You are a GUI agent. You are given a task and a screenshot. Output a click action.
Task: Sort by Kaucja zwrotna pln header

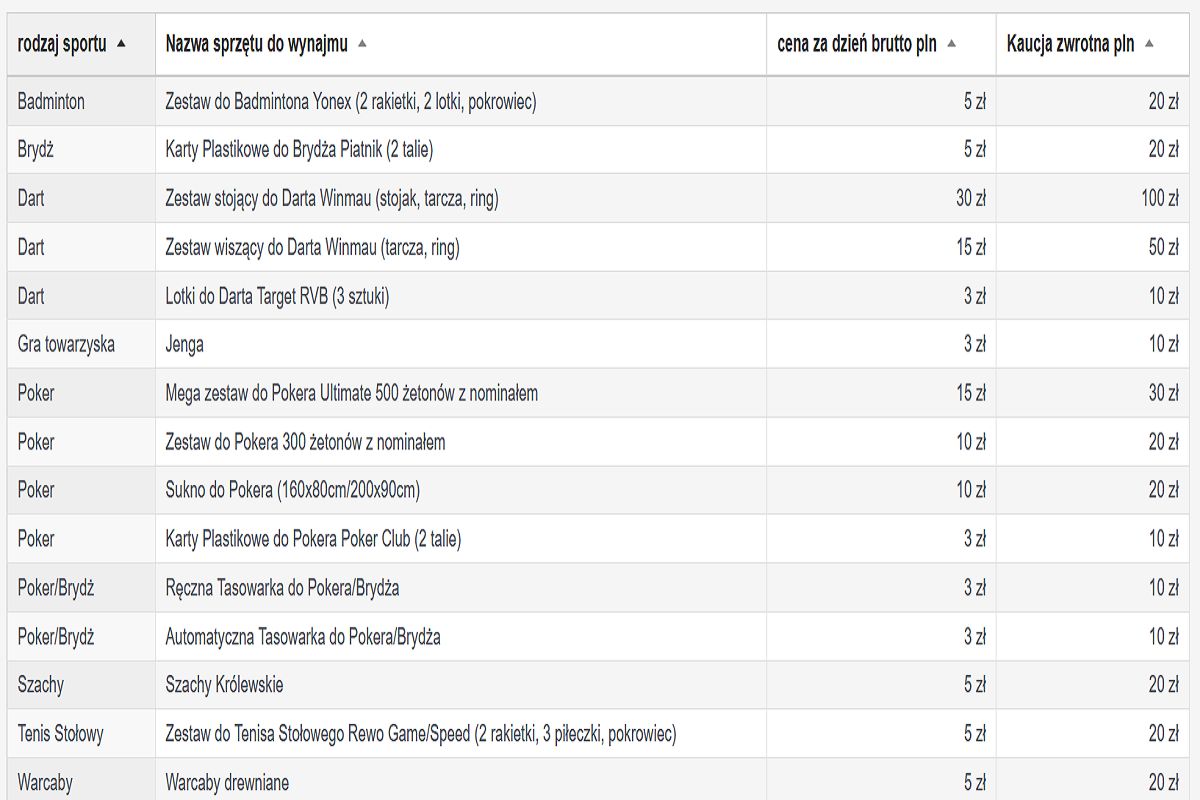tap(1070, 44)
